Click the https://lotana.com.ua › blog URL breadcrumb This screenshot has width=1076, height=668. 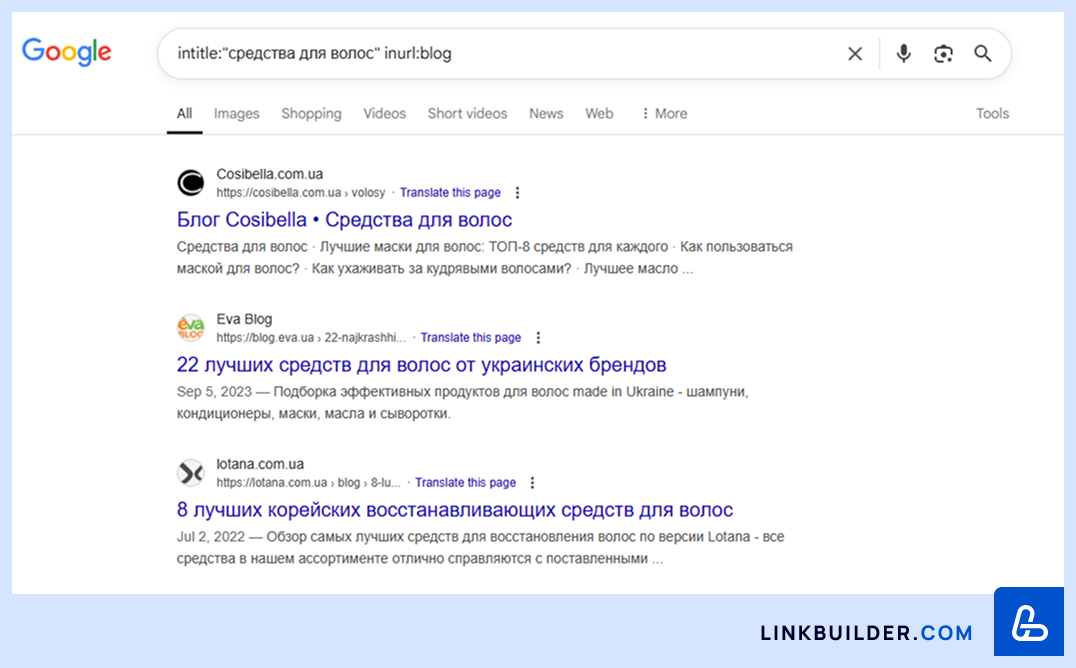click(309, 483)
